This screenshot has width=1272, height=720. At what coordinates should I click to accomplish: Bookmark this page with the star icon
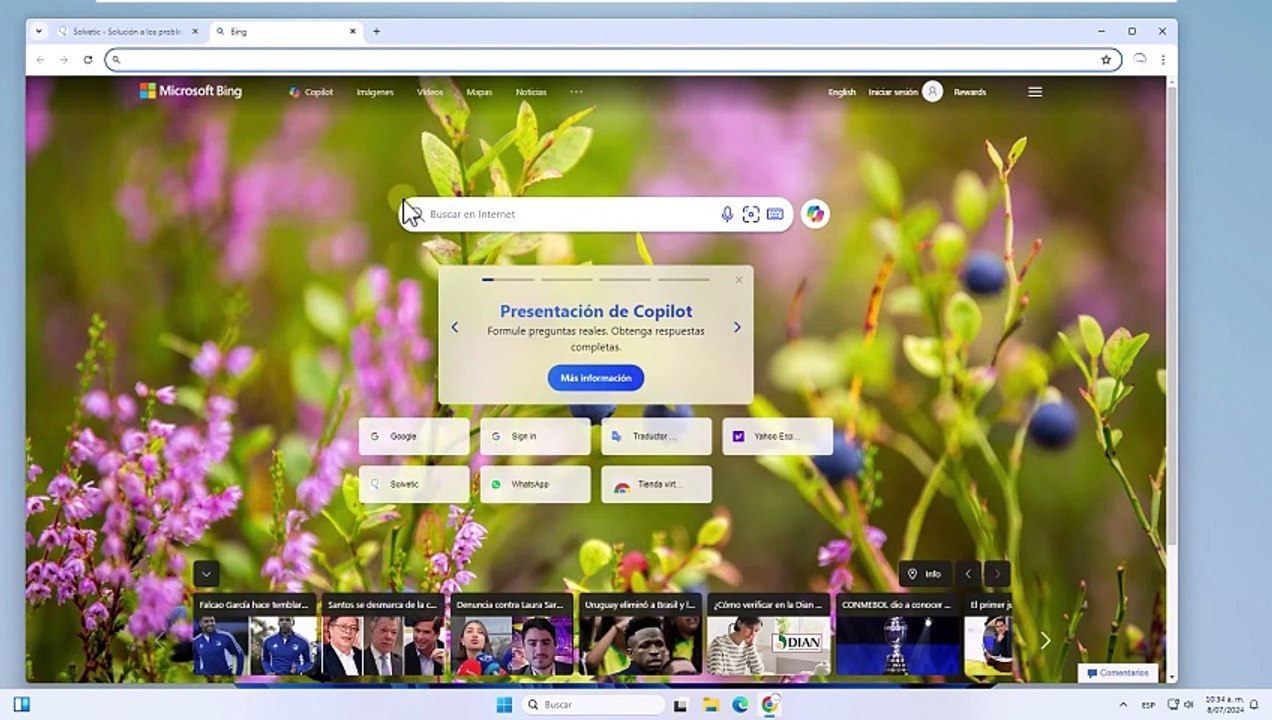tap(1106, 60)
